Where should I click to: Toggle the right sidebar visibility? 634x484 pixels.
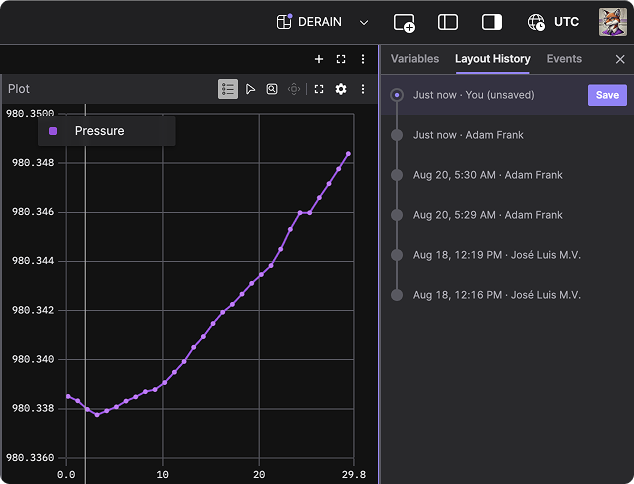click(491, 22)
